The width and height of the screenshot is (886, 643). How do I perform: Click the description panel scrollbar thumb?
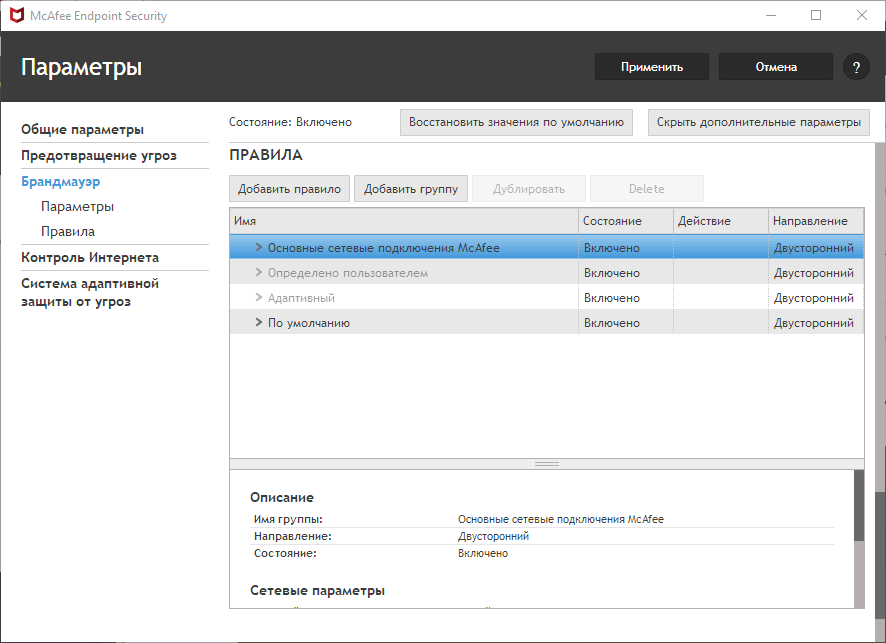click(x=859, y=505)
